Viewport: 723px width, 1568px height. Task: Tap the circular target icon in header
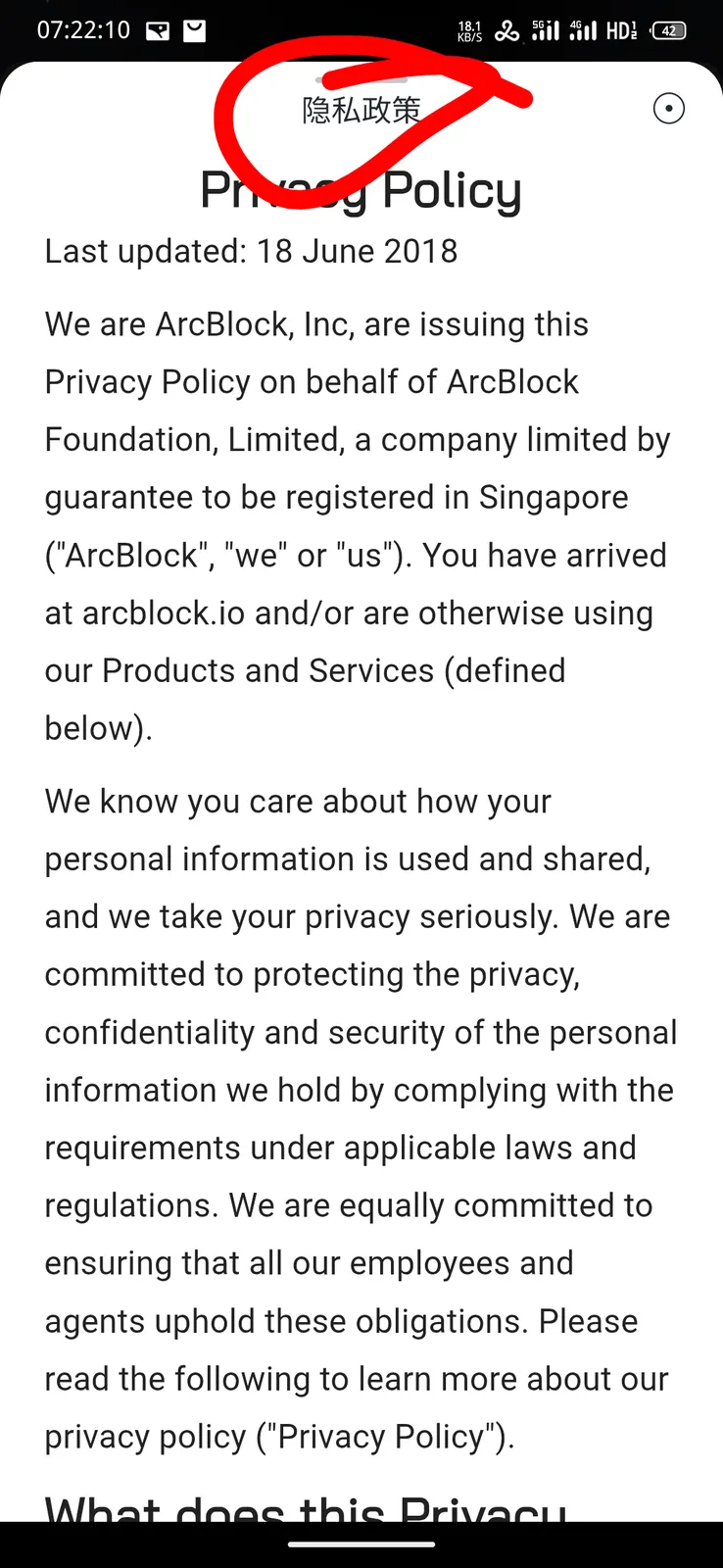point(669,109)
